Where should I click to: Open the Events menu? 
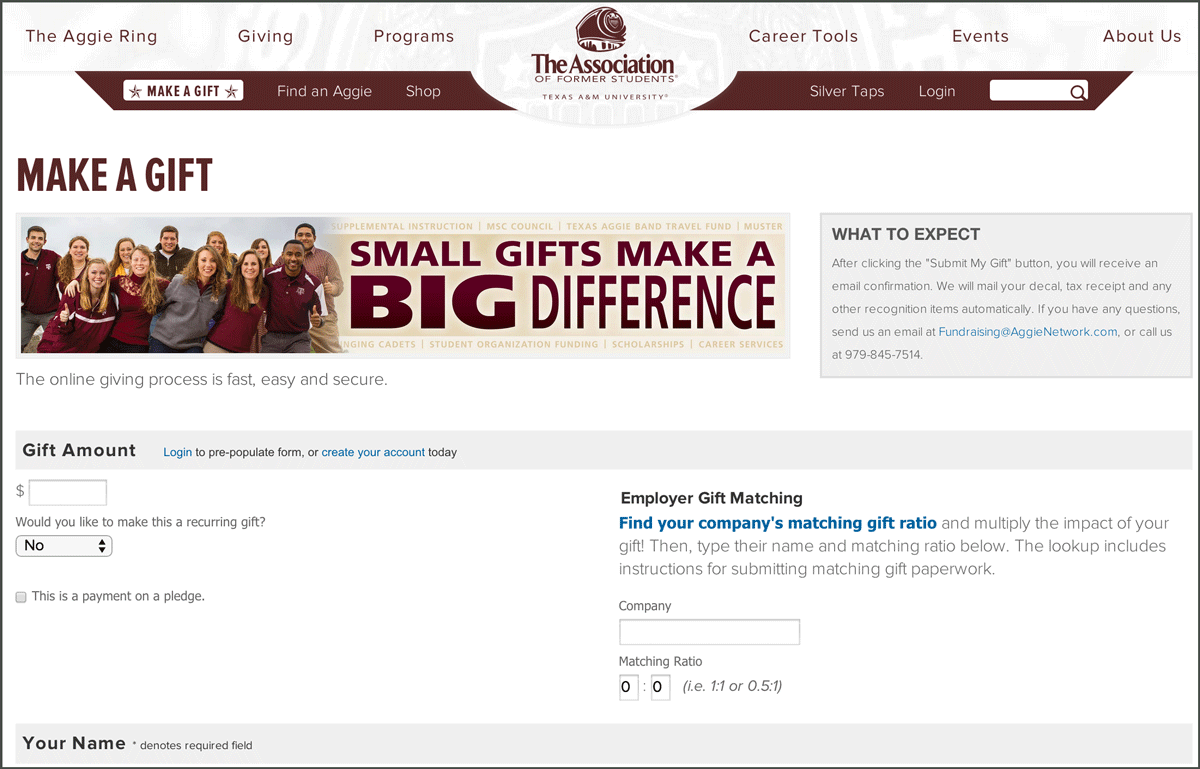coord(980,36)
